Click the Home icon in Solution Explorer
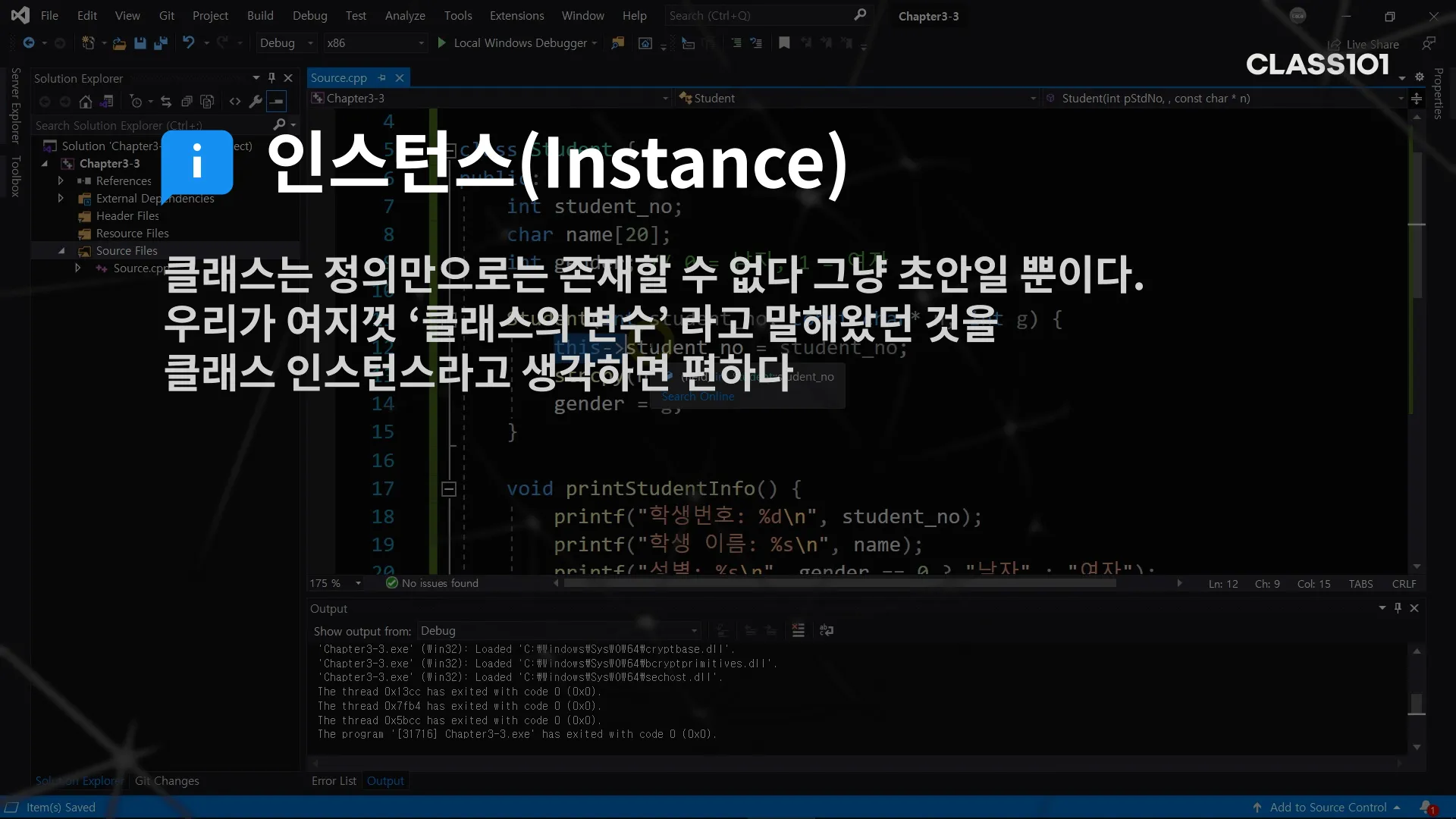The height and width of the screenshot is (819, 1456). pos(86,101)
